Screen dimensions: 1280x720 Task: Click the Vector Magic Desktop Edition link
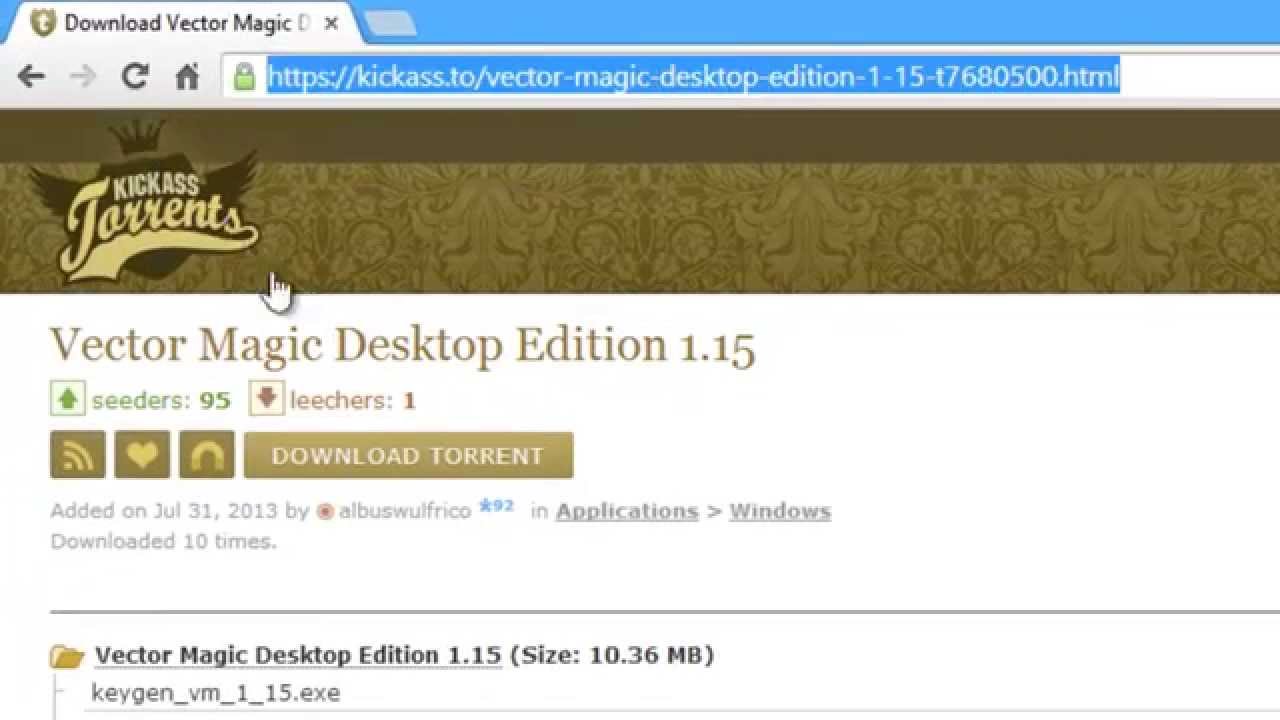pyautogui.click(x=296, y=655)
